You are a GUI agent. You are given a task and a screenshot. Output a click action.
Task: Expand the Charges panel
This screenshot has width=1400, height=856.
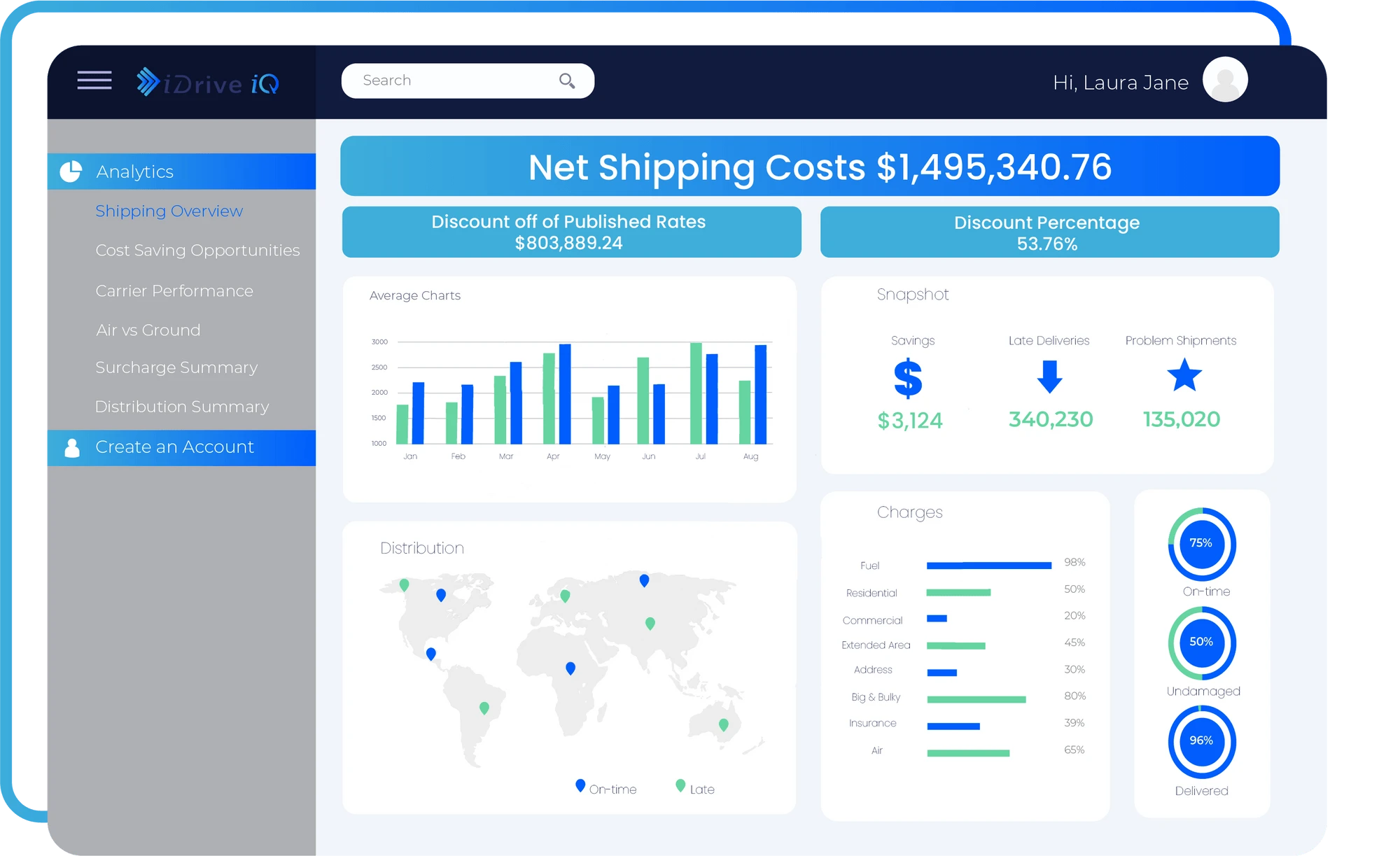click(909, 512)
